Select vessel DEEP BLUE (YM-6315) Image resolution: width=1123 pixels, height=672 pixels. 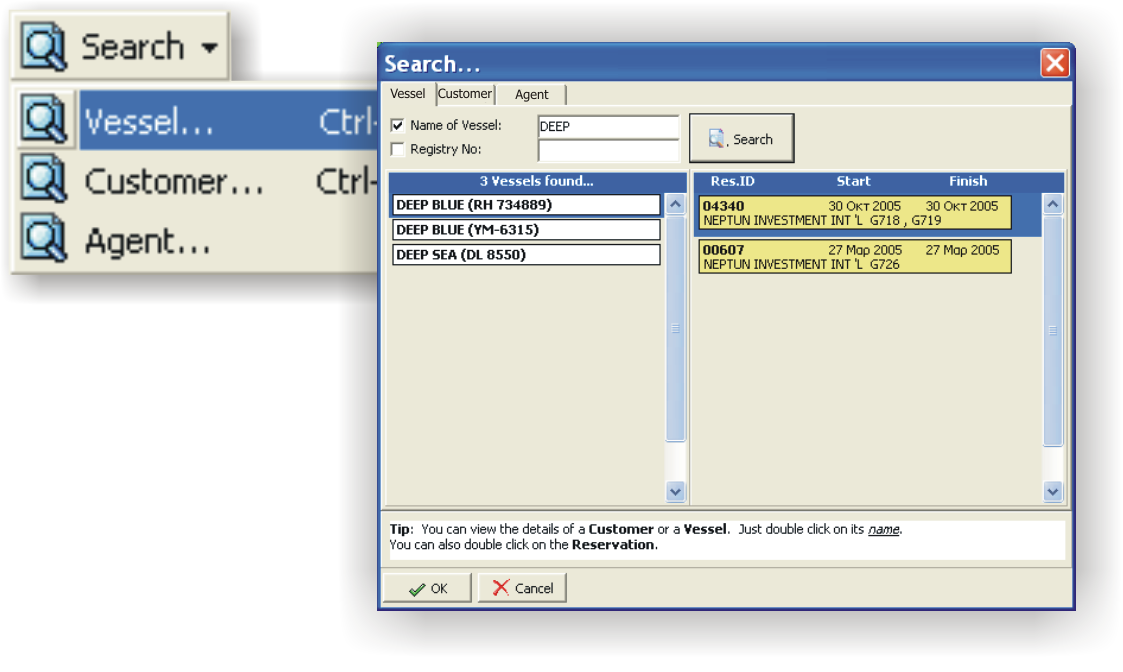click(526, 230)
